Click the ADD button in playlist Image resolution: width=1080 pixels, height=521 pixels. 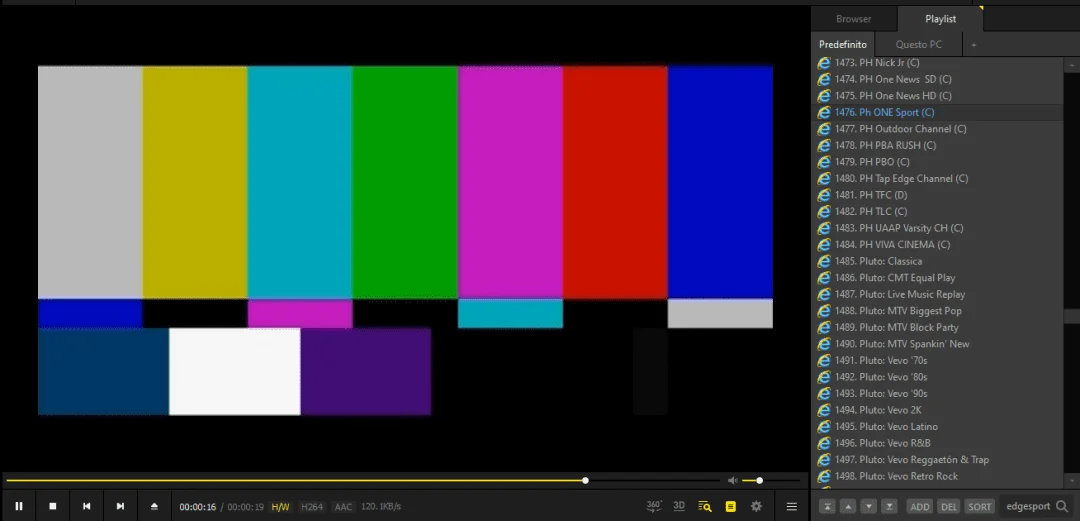point(920,507)
